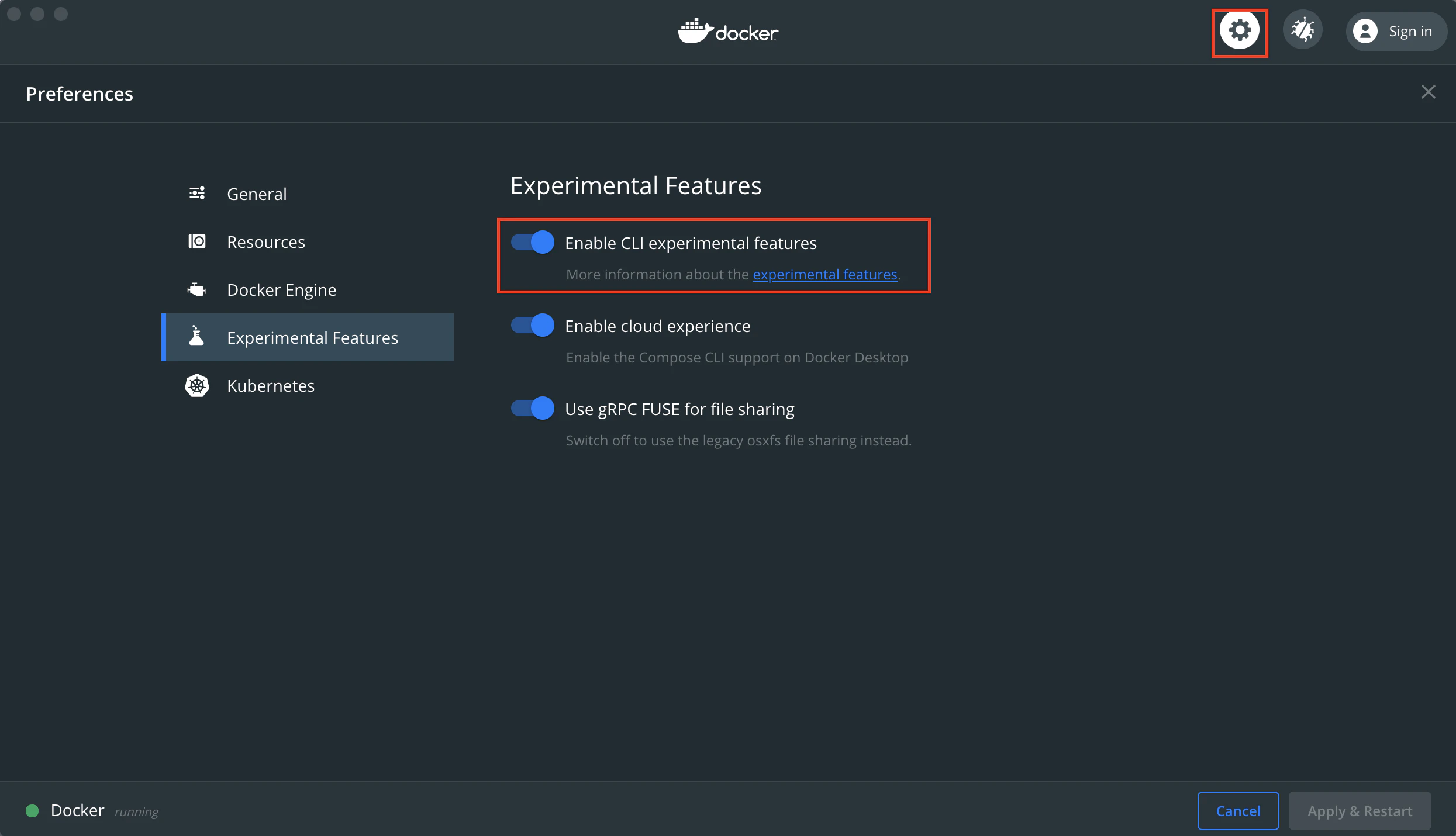Click the Docker whale logo

[x=695, y=32]
